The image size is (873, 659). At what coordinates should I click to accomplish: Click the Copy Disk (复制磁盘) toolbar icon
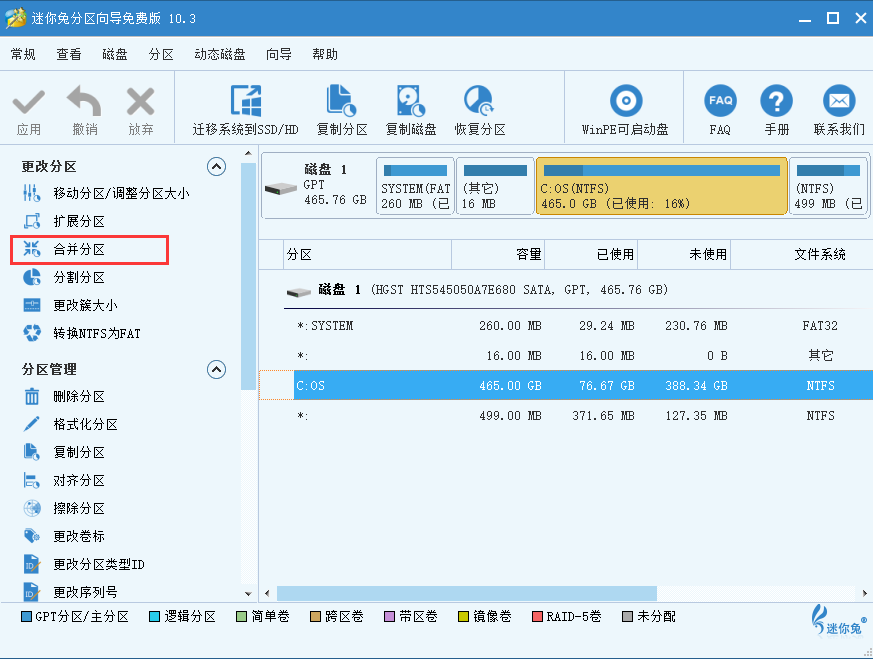[411, 100]
